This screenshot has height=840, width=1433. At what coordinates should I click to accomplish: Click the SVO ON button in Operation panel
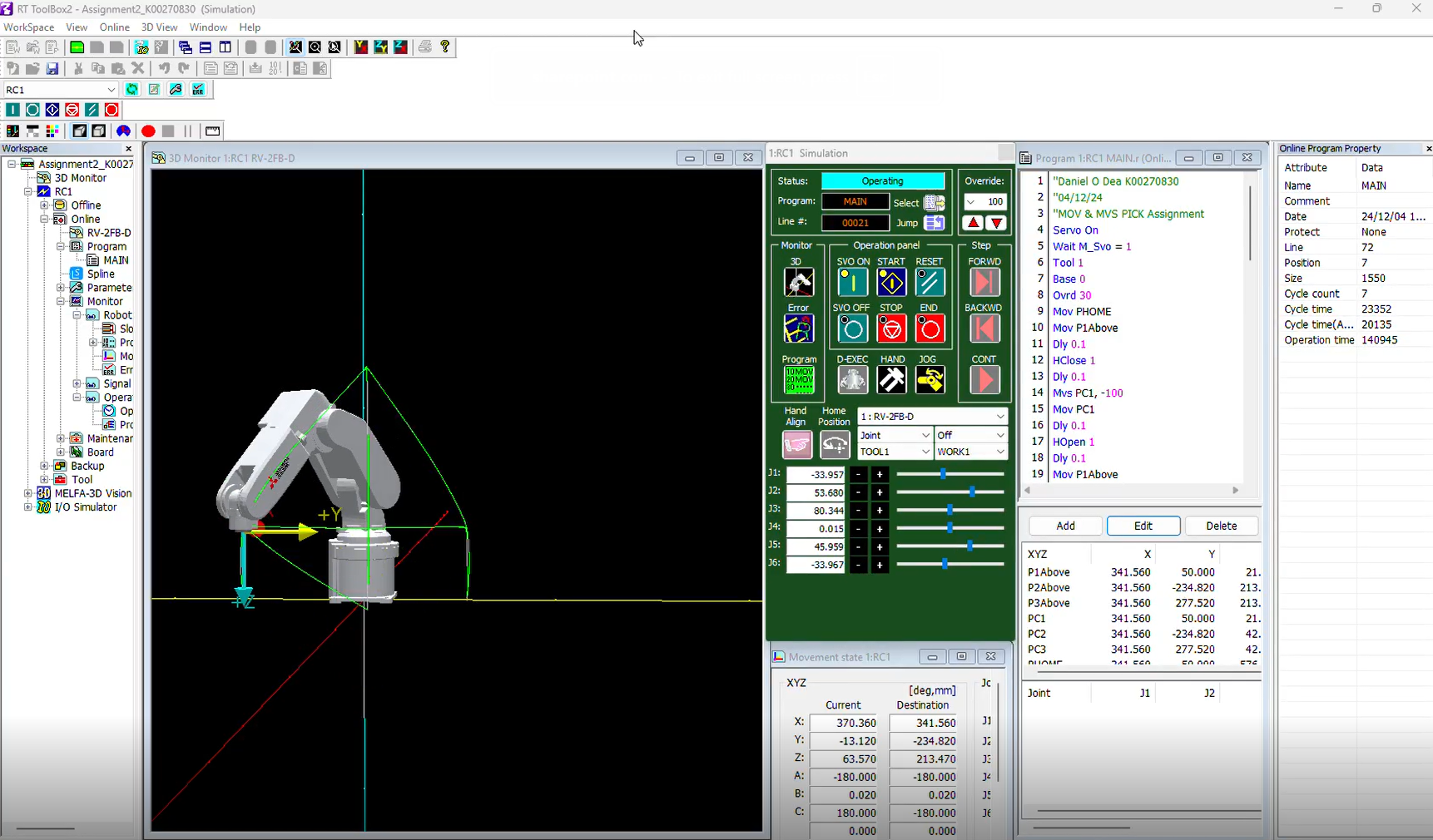click(x=852, y=283)
